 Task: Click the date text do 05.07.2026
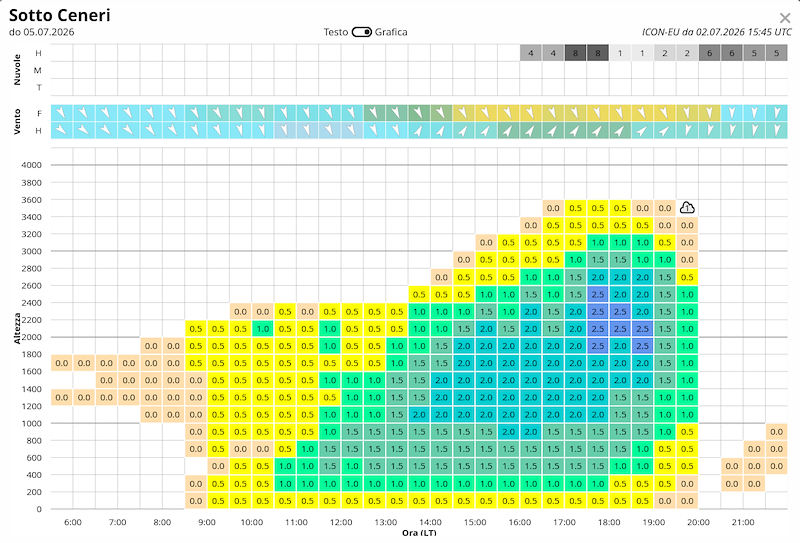tap(41, 32)
